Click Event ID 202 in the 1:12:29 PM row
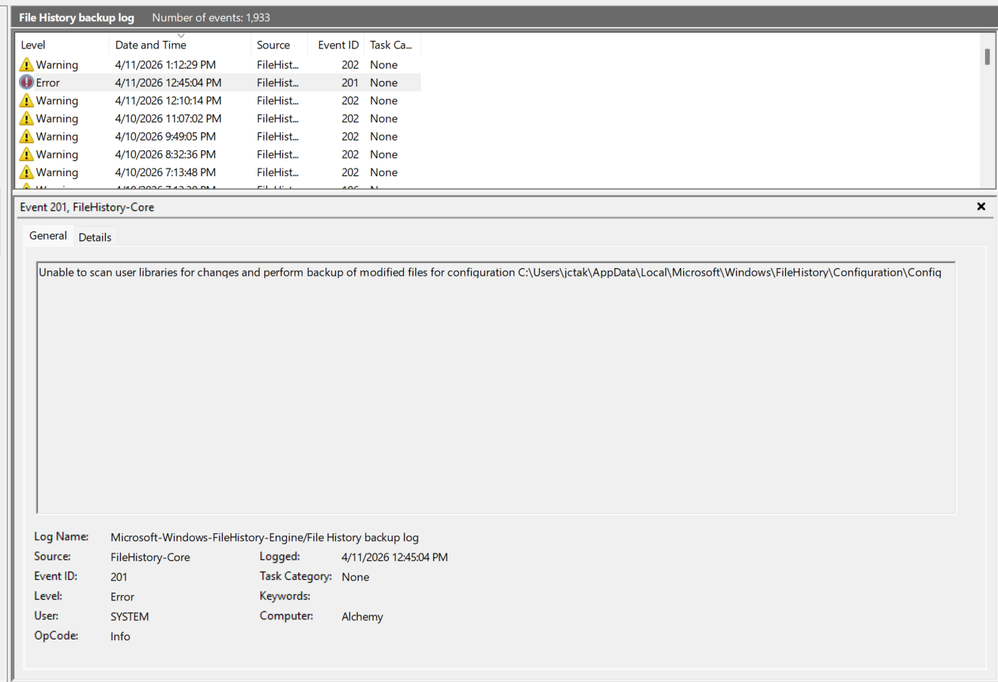The width and height of the screenshot is (998, 682). coord(349,65)
